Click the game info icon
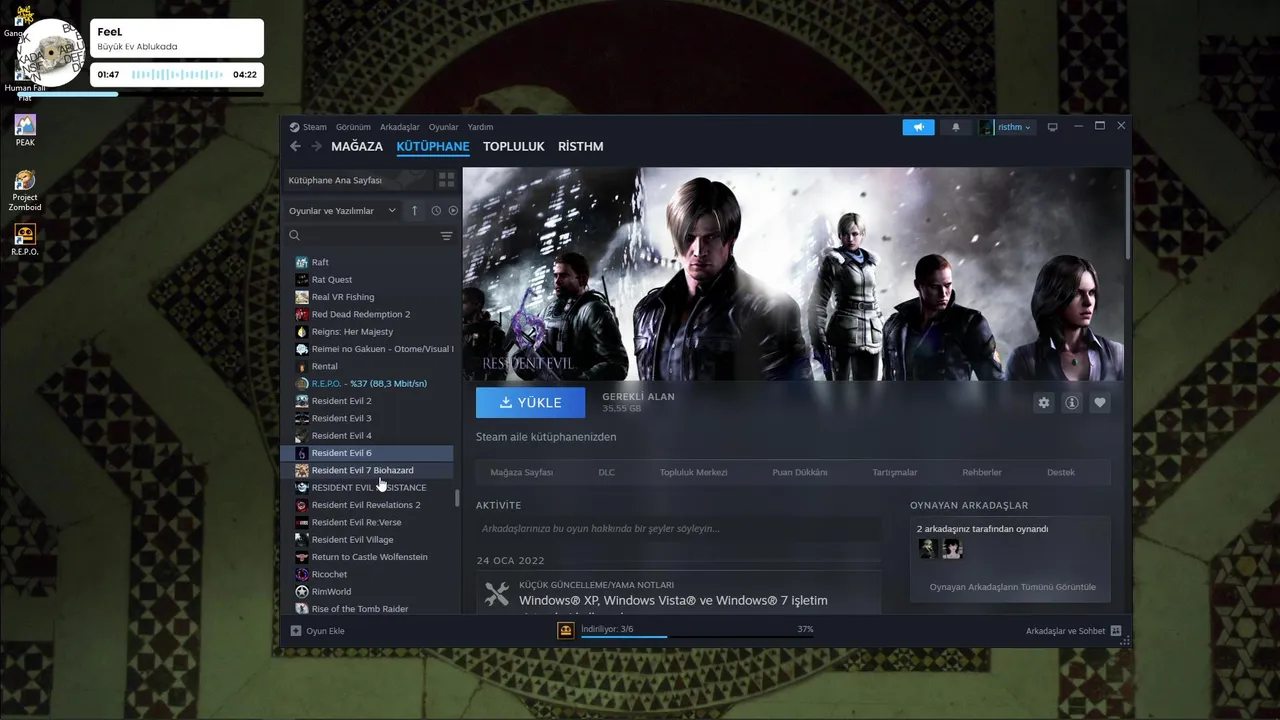The width and height of the screenshot is (1280, 720). (x=1072, y=402)
